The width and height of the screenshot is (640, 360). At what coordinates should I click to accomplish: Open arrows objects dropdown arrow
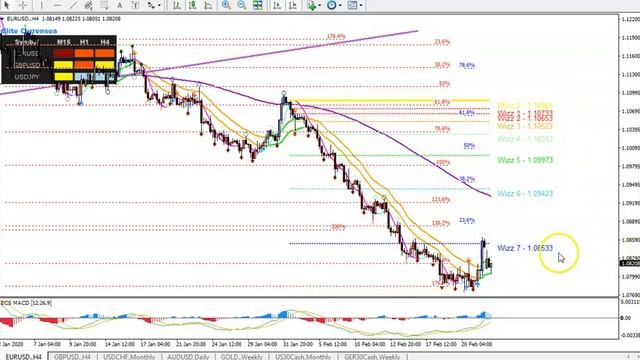click(159, 5)
